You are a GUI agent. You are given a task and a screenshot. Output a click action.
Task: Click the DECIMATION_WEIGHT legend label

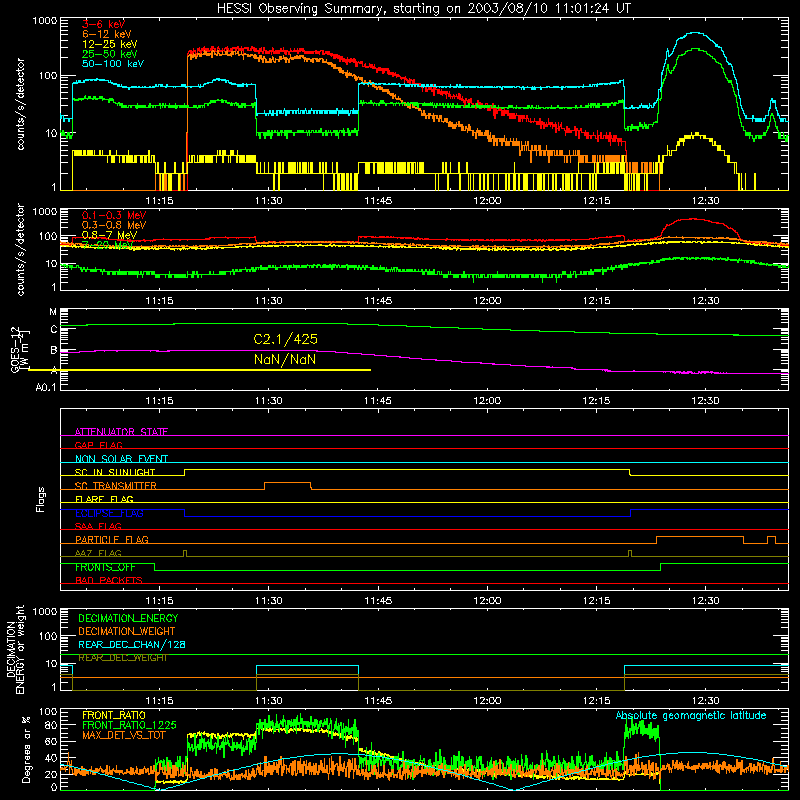[x=127, y=631]
